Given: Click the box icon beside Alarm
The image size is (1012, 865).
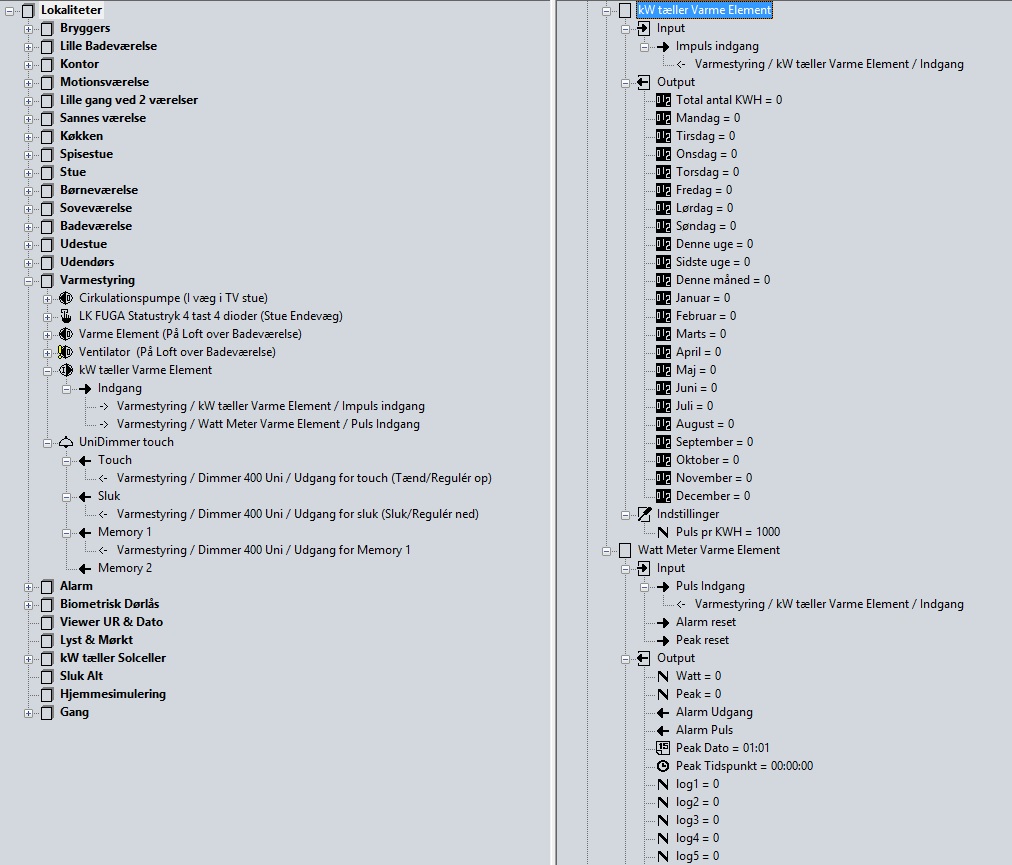Looking at the screenshot, I should coord(47,586).
